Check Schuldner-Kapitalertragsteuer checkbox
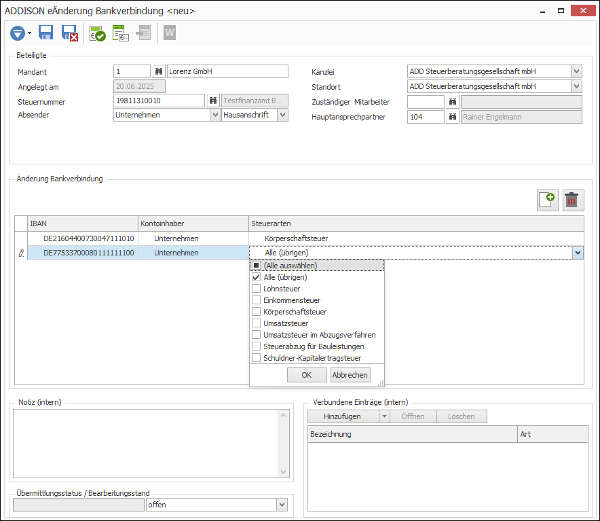This screenshot has width=600, height=521. click(x=256, y=358)
